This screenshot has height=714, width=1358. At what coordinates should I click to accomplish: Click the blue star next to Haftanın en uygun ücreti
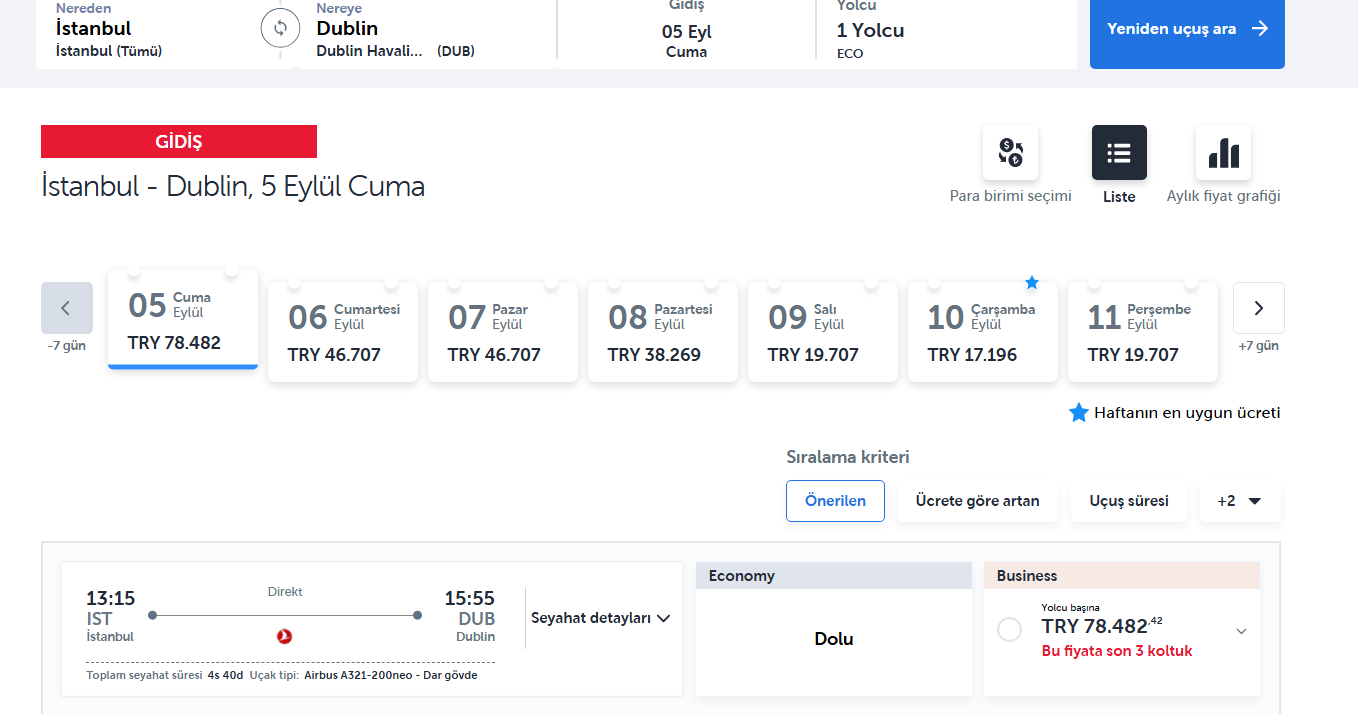click(1078, 413)
